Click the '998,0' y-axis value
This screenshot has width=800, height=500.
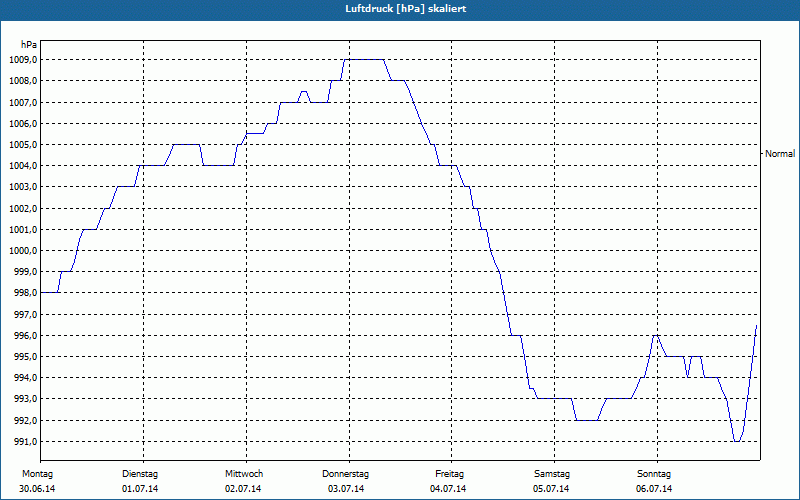[25, 293]
